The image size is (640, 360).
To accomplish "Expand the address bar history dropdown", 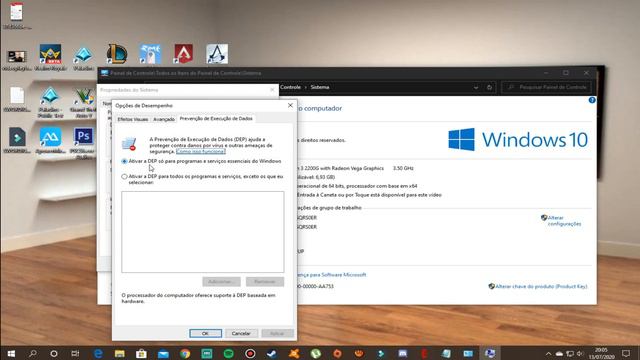I will pos(476,87).
